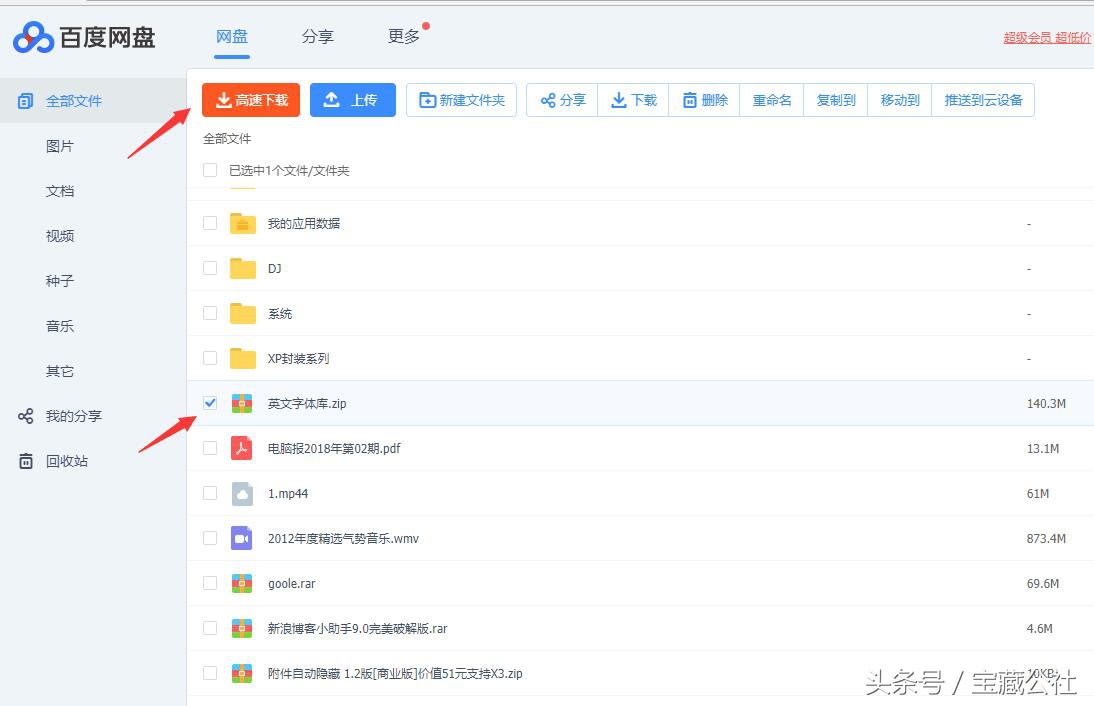Click the 超级会员 超低价 link
Image resolution: width=1094 pixels, height=706 pixels.
click(1047, 38)
